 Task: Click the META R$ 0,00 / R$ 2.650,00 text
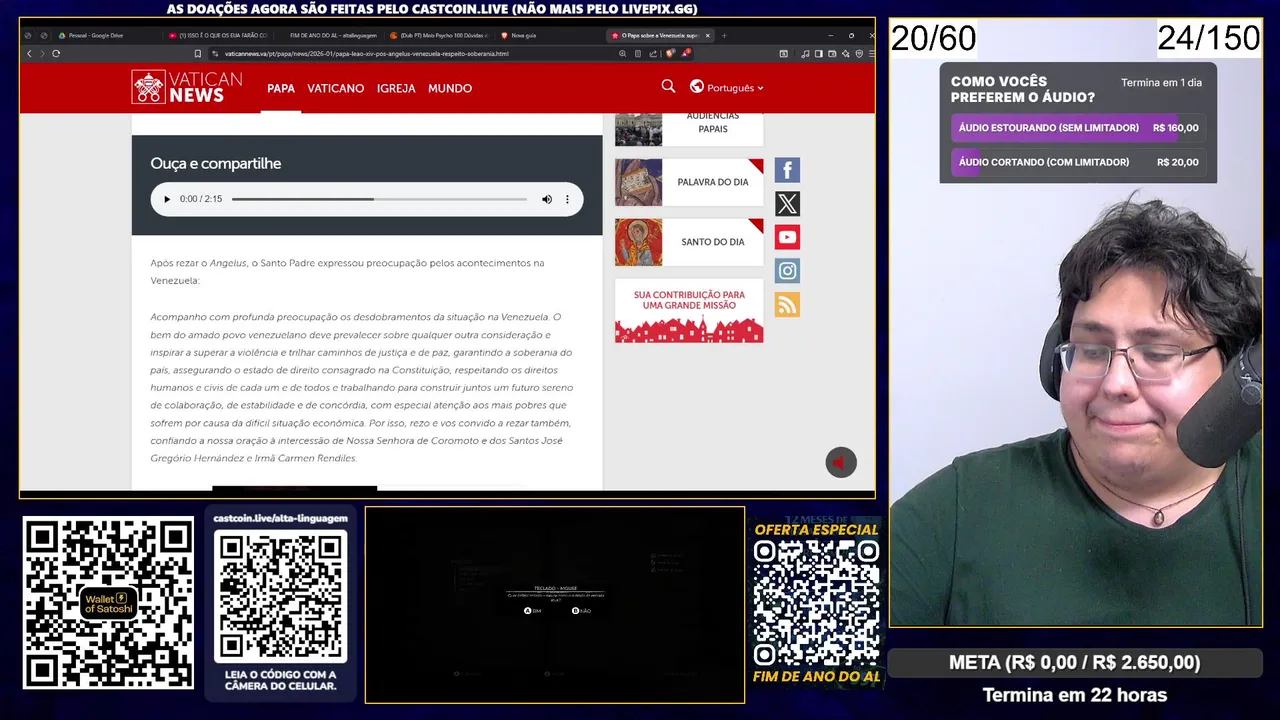pos(1075,662)
